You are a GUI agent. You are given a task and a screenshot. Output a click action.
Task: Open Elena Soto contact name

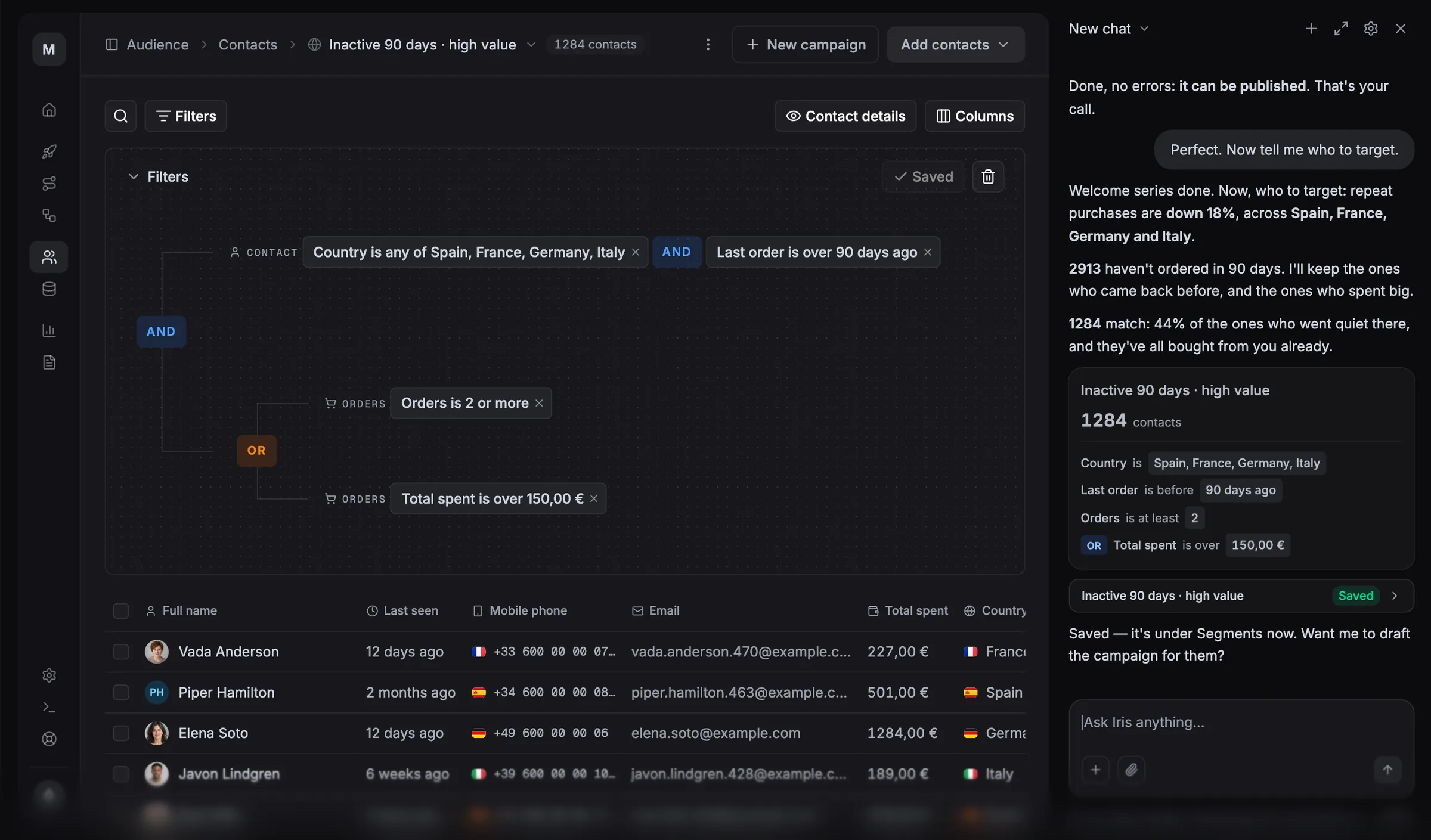213,733
